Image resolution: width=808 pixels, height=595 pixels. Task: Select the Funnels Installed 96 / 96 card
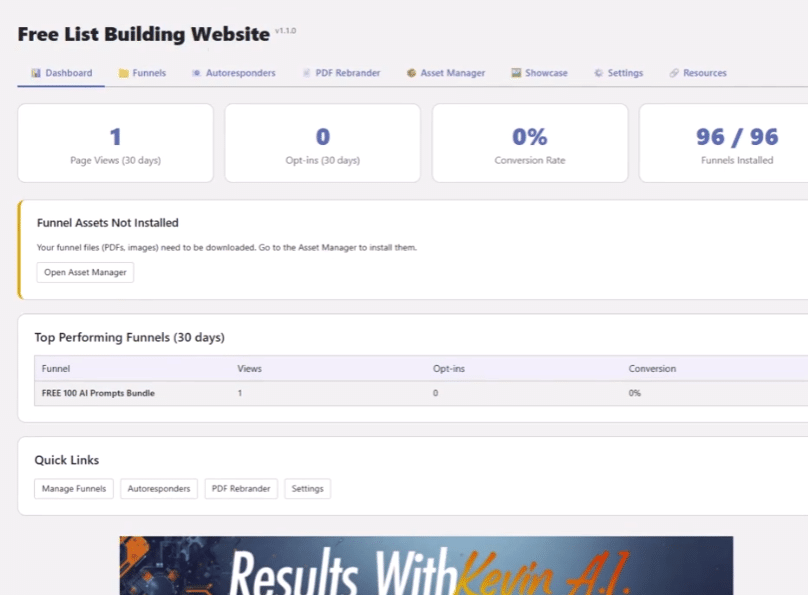pos(724,143)
